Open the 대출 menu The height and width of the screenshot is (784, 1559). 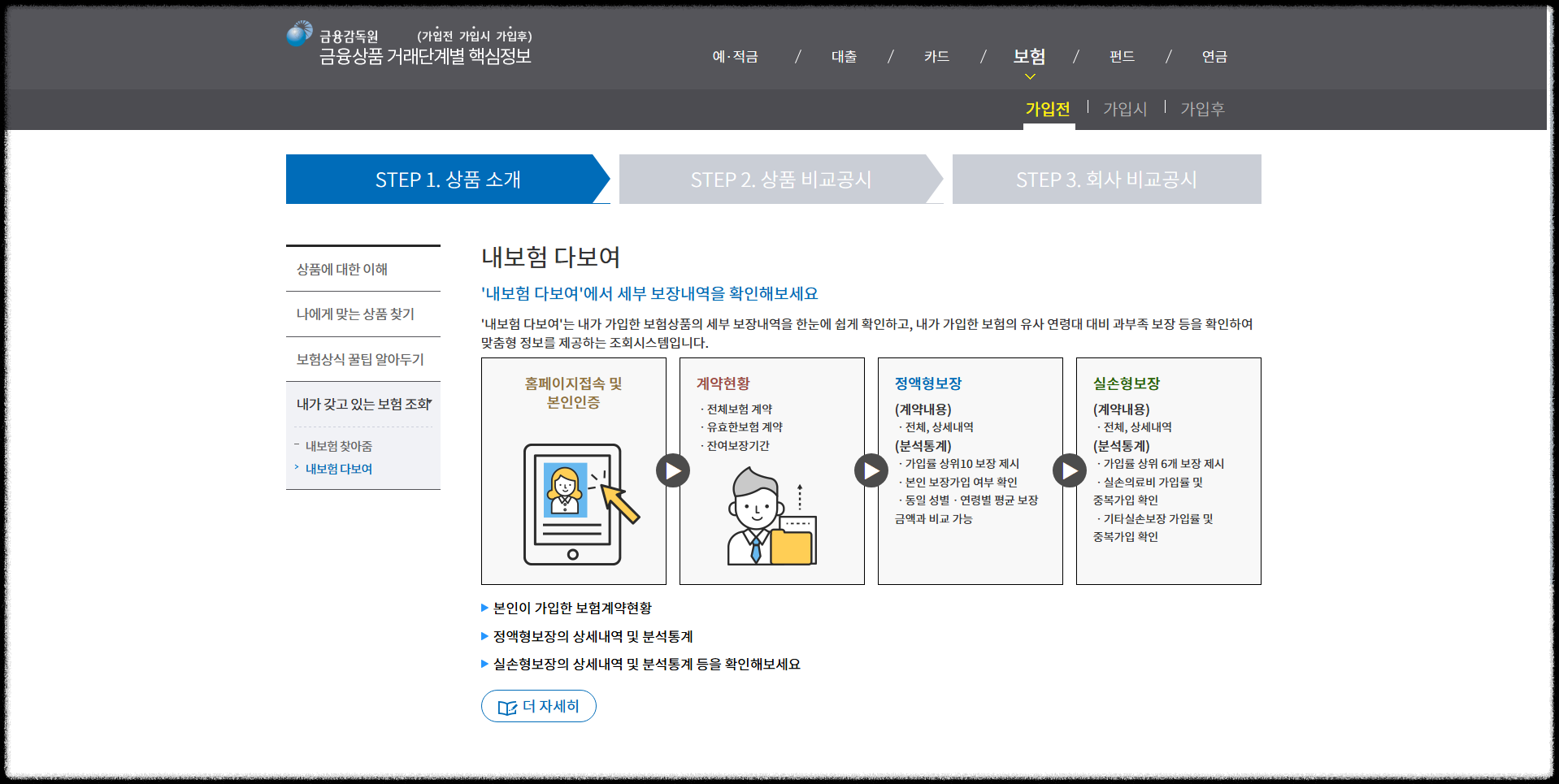coord(844,57)
